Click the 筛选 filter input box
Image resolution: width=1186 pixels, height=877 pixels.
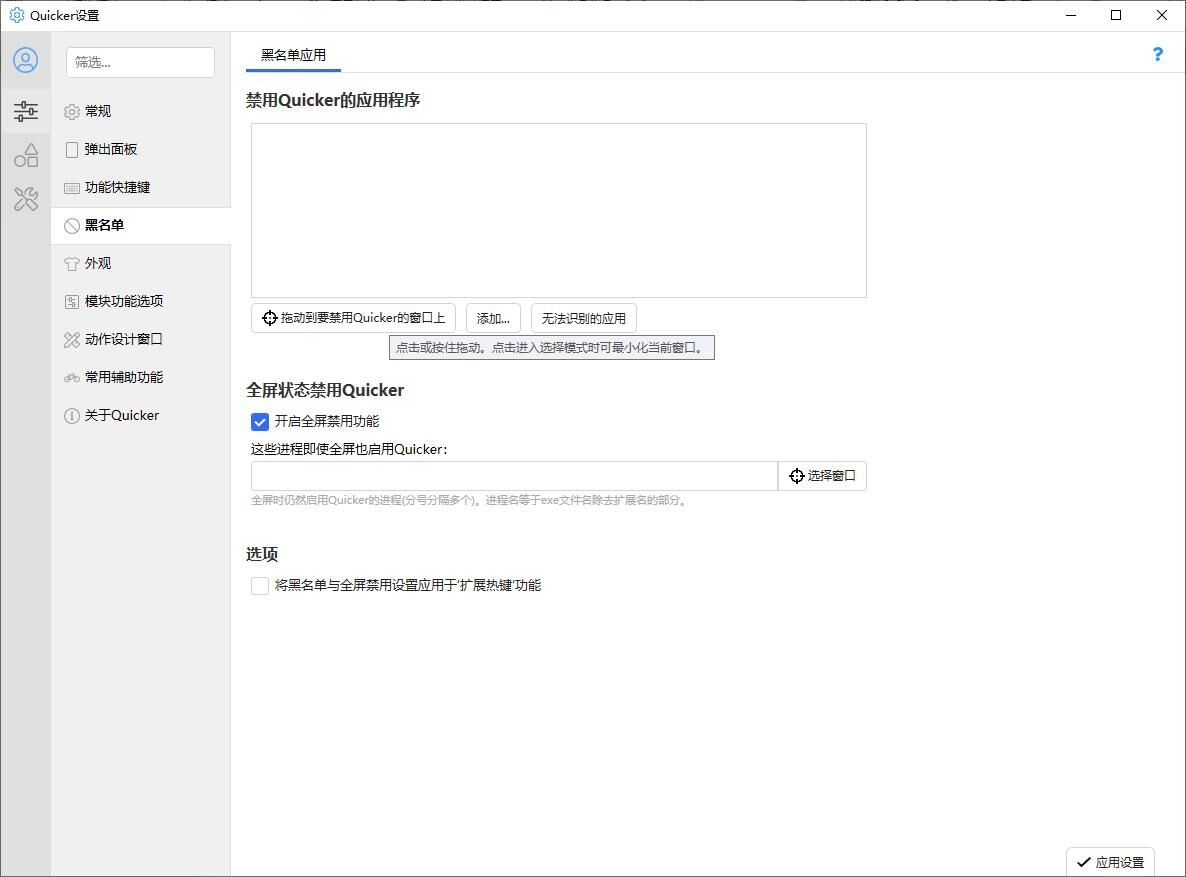[x=140, y=62]
